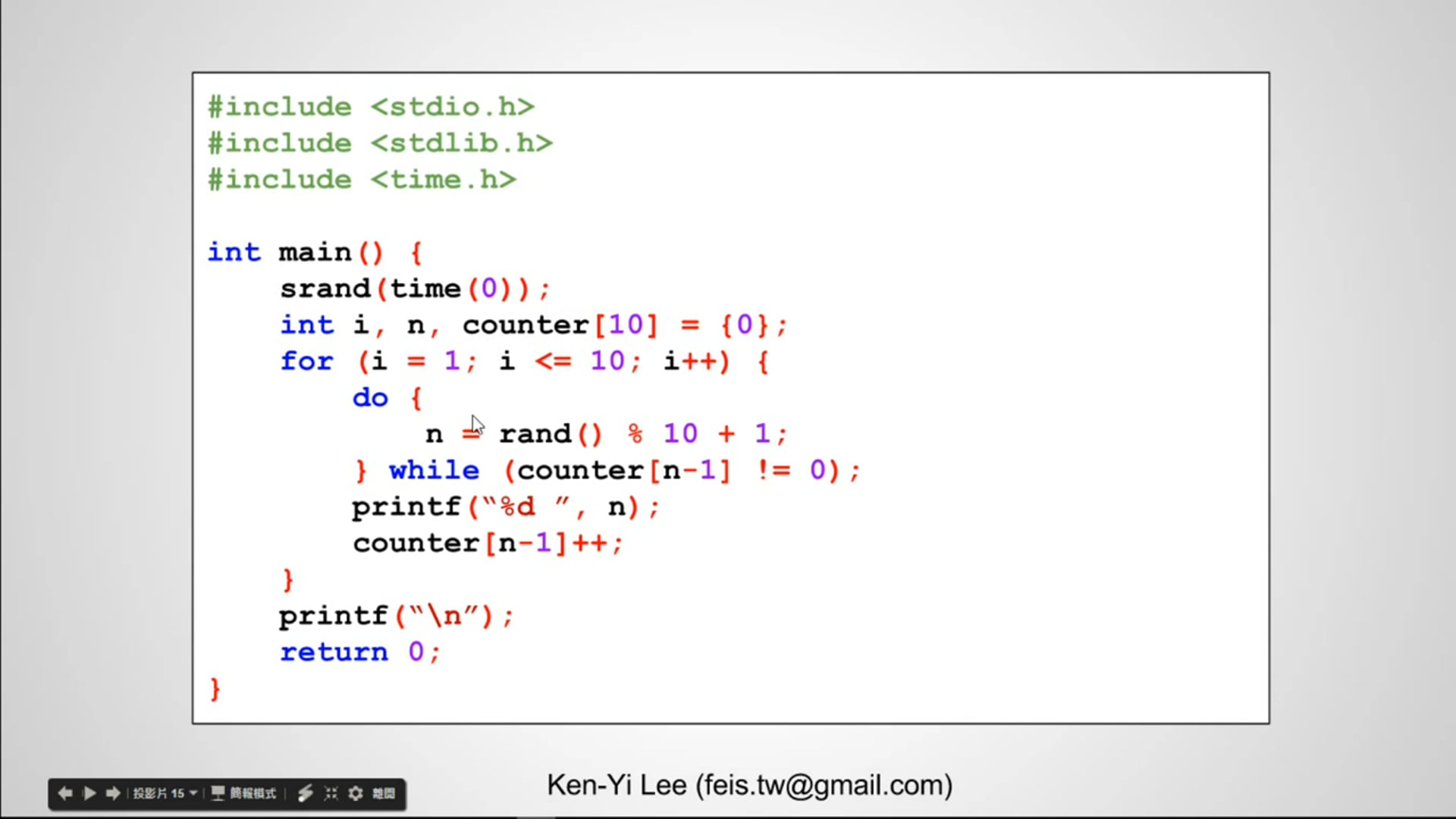Click the srand(time(0)) statement
Image resolution: width=1456 pixels, height=819 pixels.
pyautogui.click(x=415, y=289)
